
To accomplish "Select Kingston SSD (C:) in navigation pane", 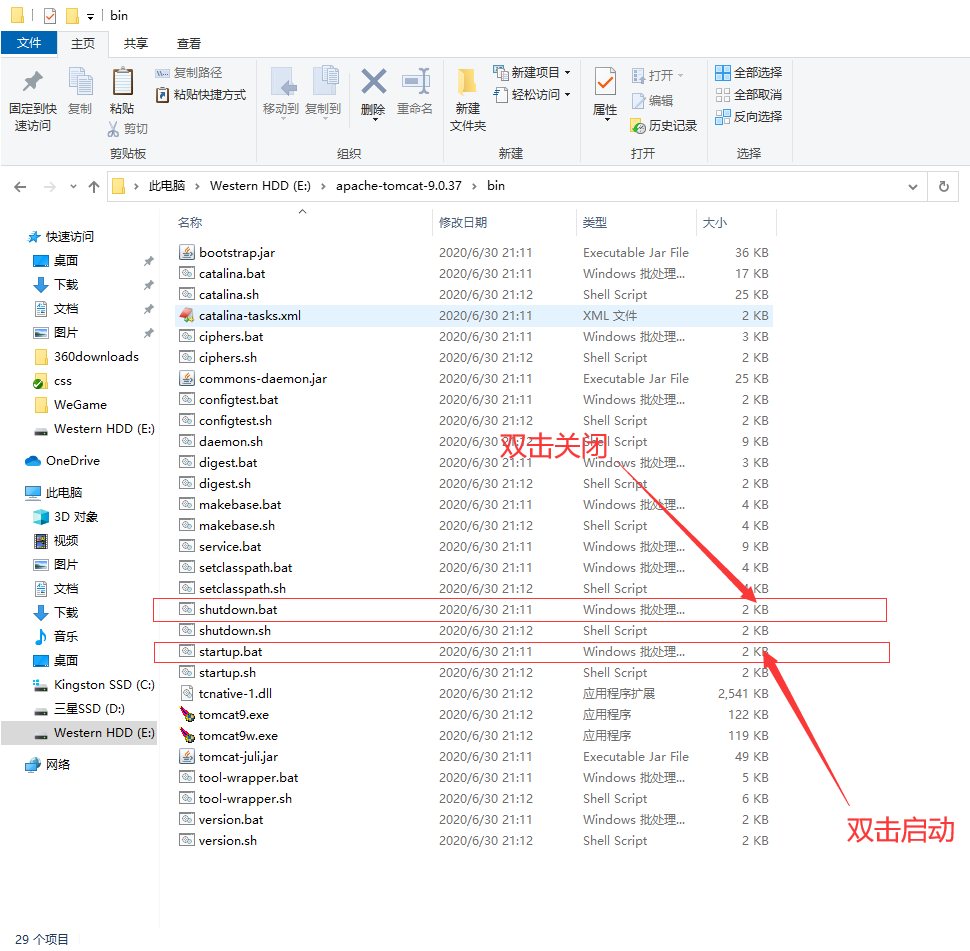I will (104, 685).
